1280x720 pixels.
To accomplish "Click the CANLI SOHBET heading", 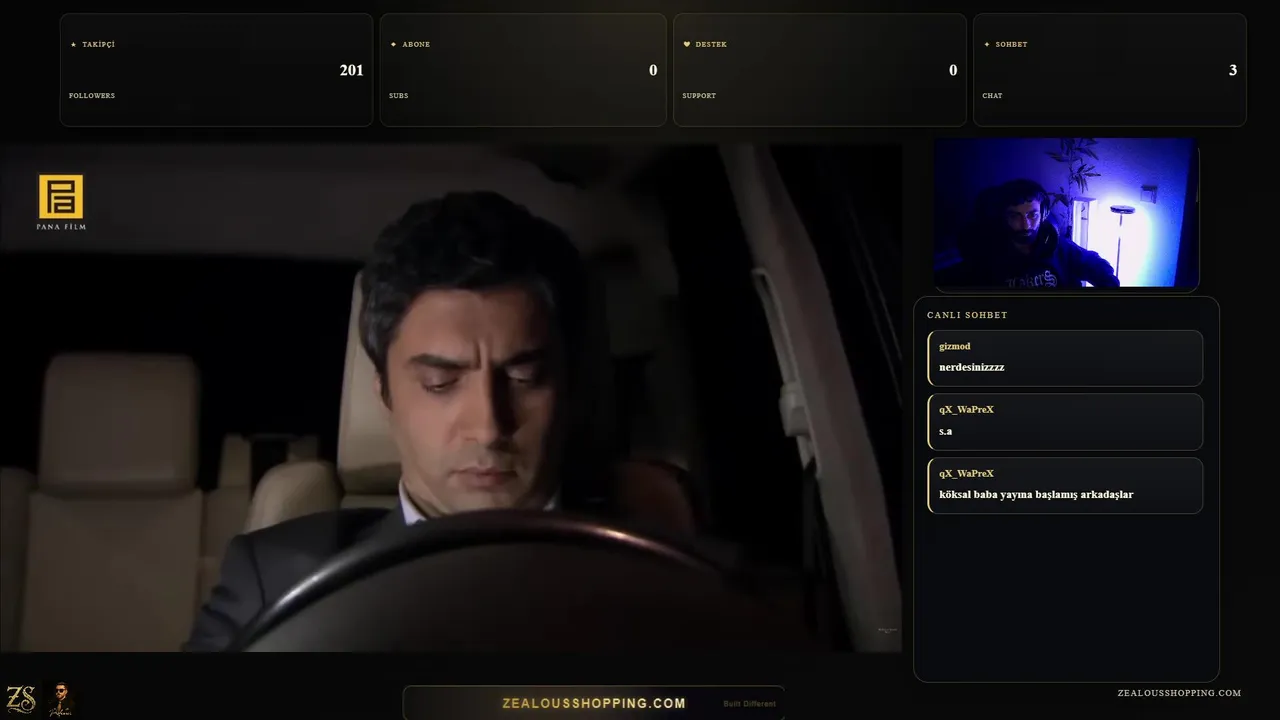I will click(967, 315).
